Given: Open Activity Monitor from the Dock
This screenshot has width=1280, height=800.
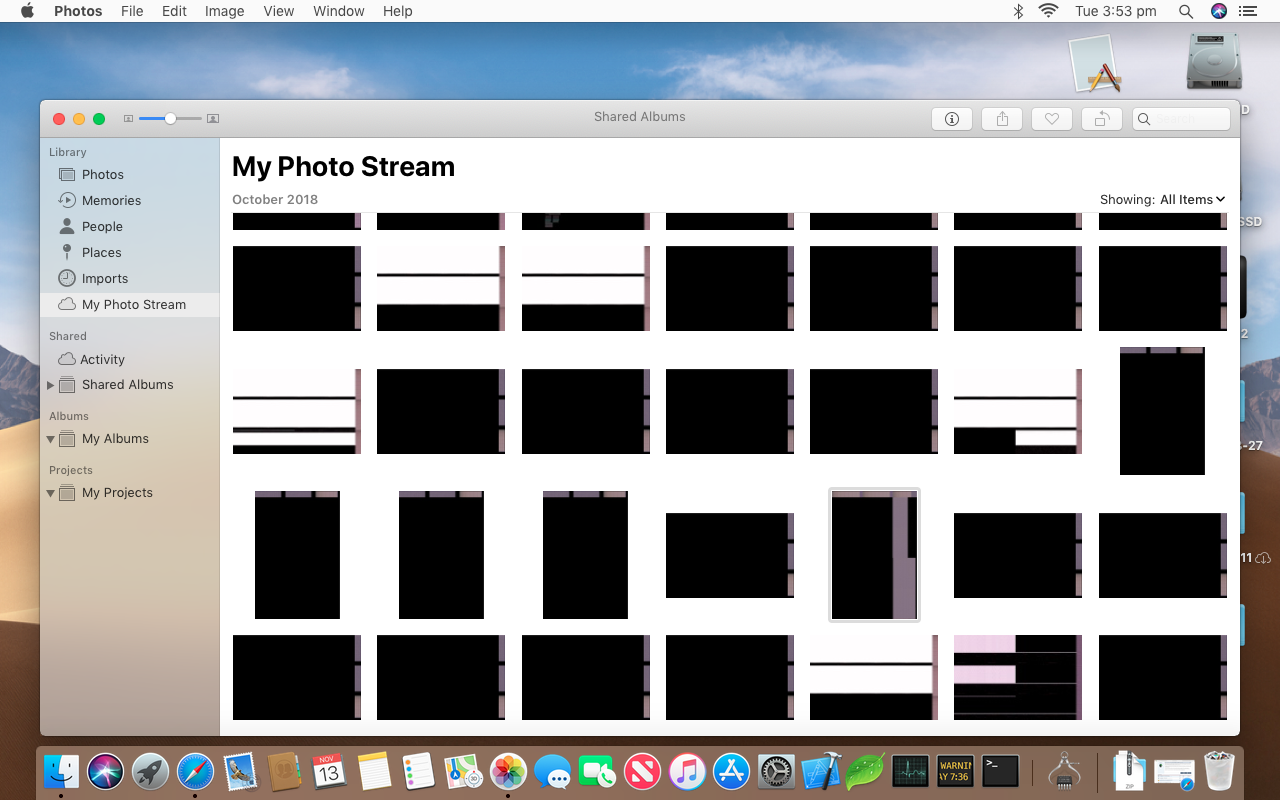Looking at the screenshot, I should tap(910, 771).
